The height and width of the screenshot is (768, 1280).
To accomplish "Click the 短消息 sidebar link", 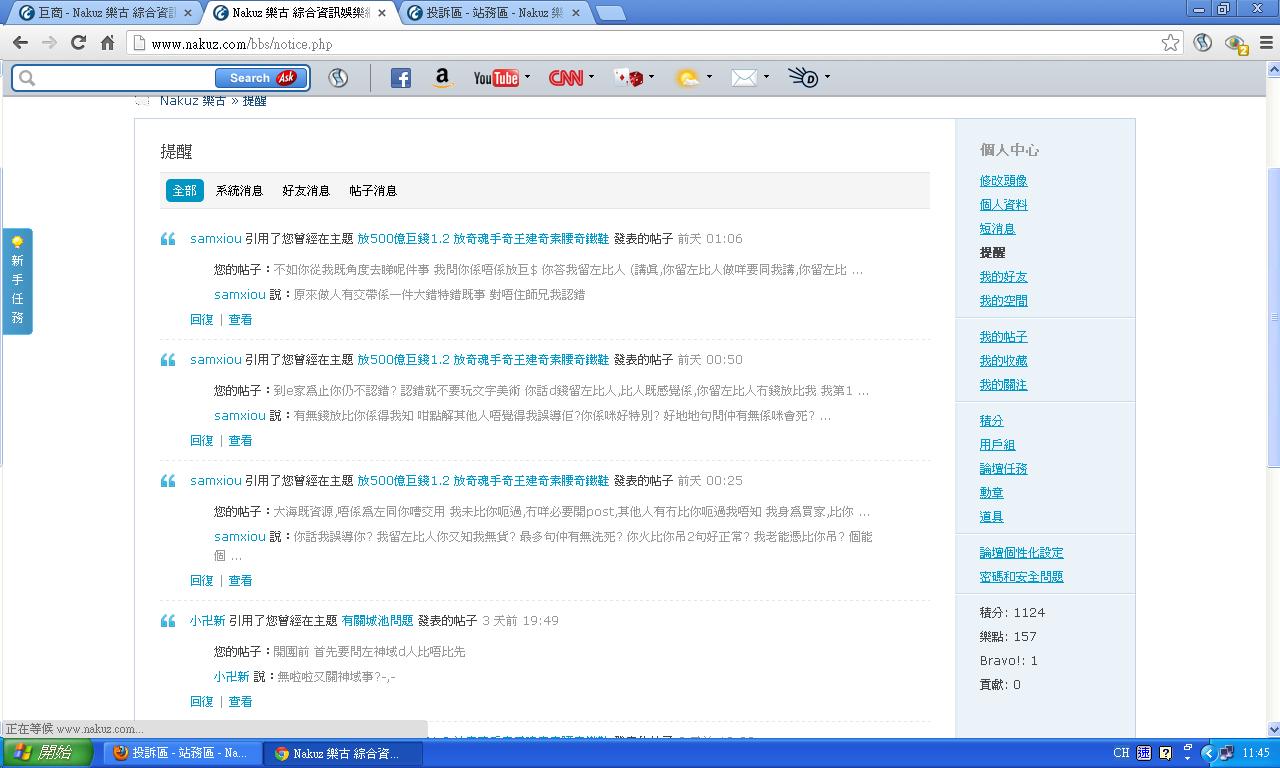I will coord(997,229).
